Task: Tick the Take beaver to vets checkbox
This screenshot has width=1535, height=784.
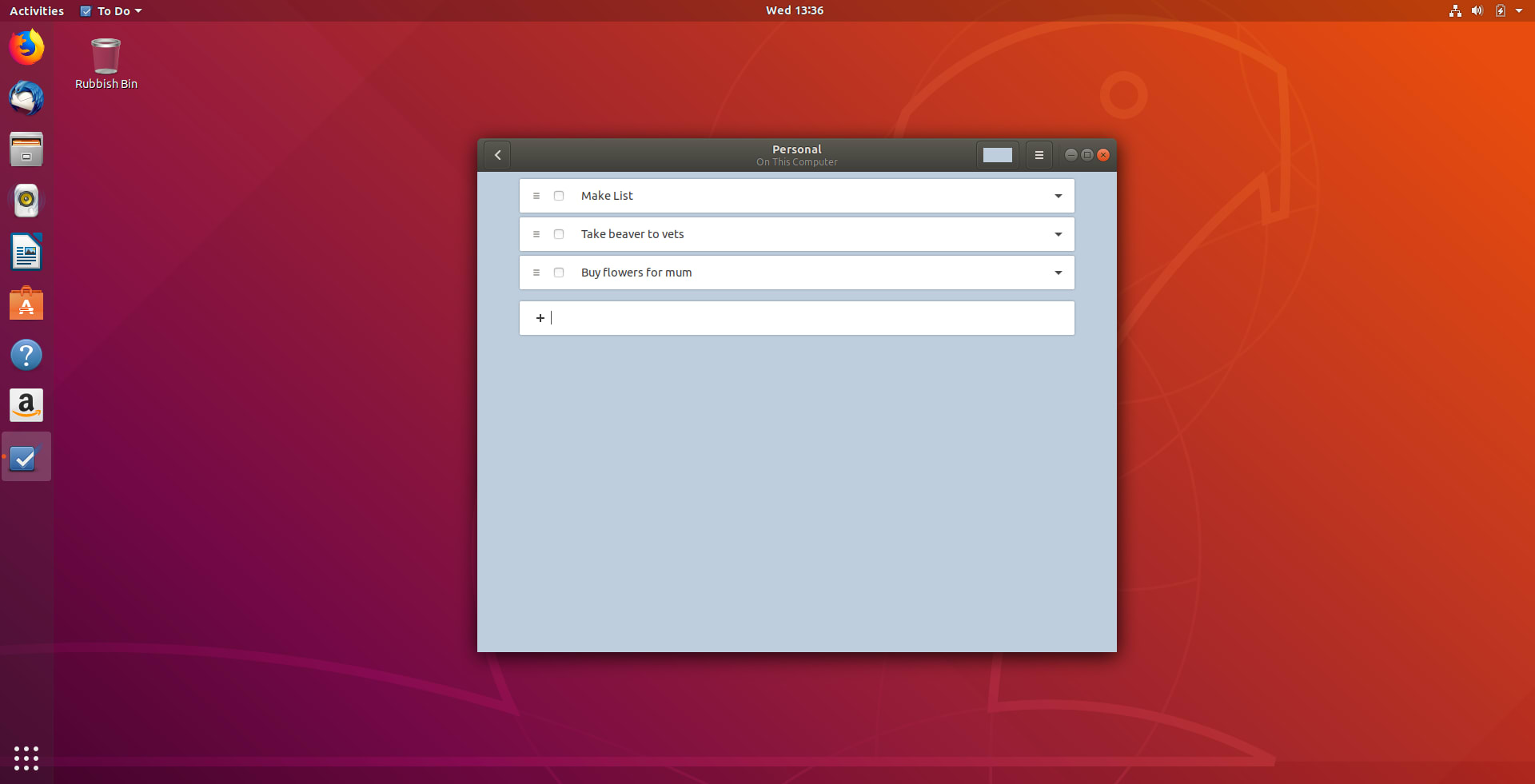Action: coord(559,234)
